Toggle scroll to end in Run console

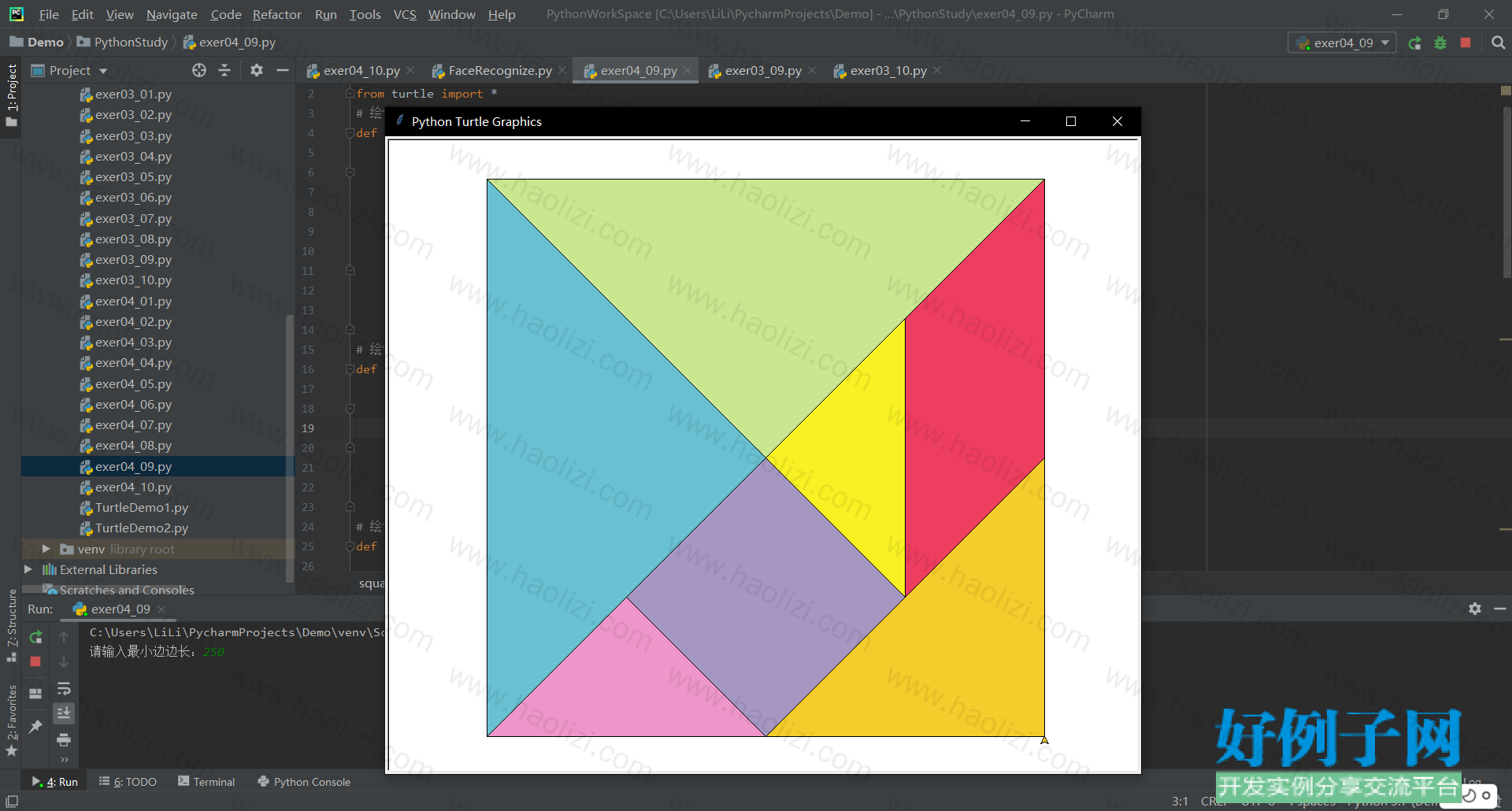coord(64,713)
